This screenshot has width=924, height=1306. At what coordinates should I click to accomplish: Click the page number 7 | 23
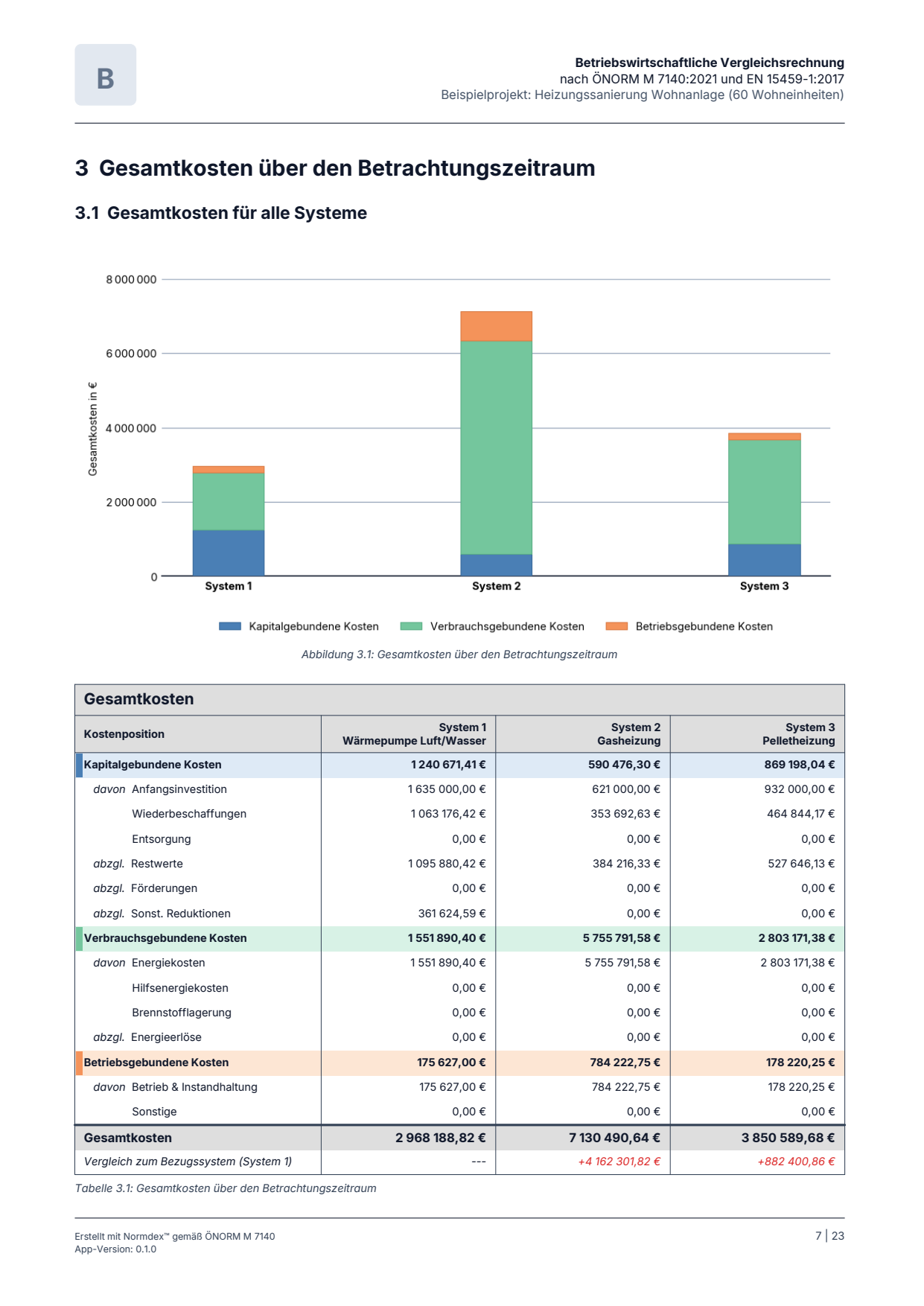pyautogui.click(x=829, y=1236)
